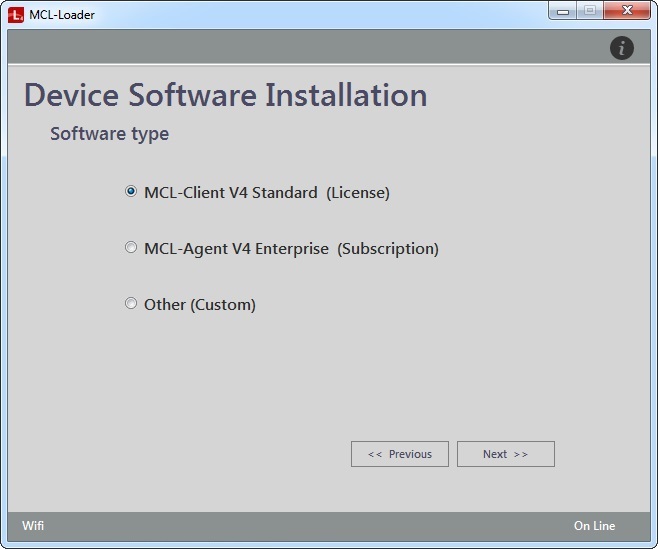Click the MCL-Loader app logo in title bar
This screenshot has height=549, width=658.
(16, 15)
